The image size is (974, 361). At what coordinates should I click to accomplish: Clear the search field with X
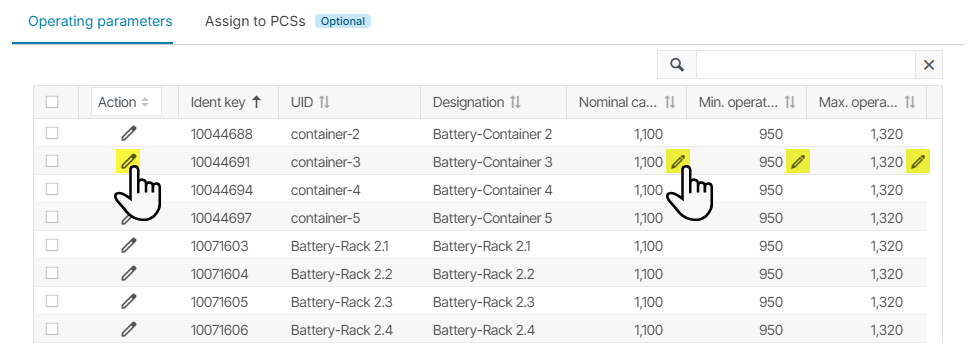929,65
